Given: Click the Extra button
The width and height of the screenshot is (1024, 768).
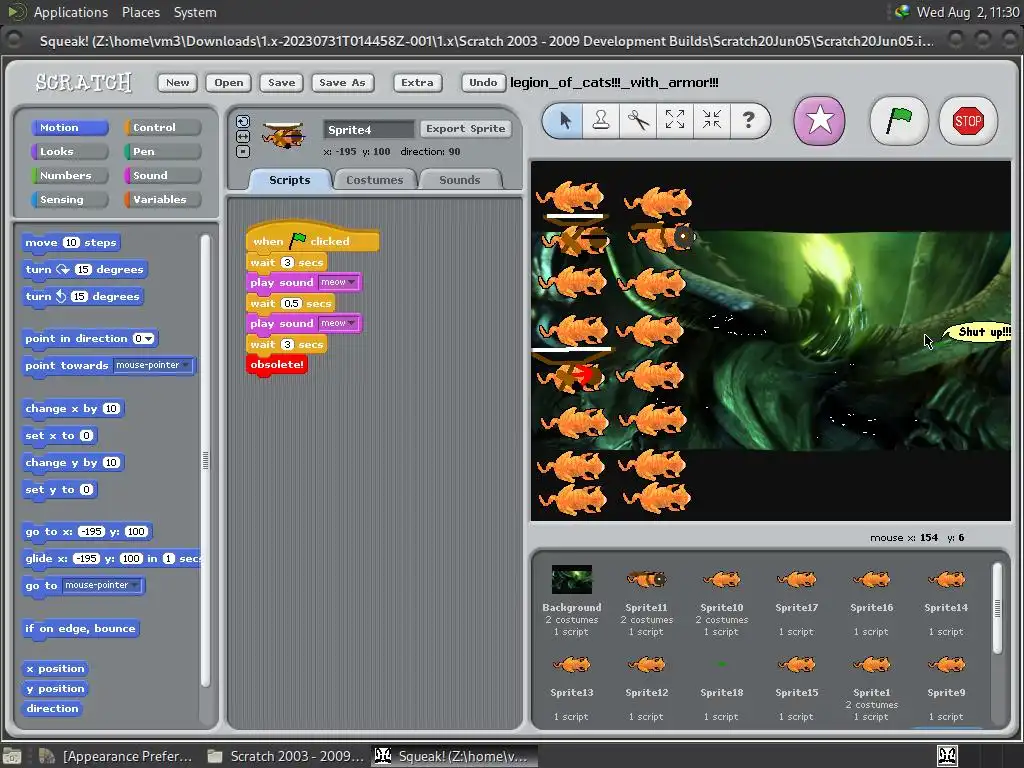Looking at the screenshot, I should [x=417, y=82].
